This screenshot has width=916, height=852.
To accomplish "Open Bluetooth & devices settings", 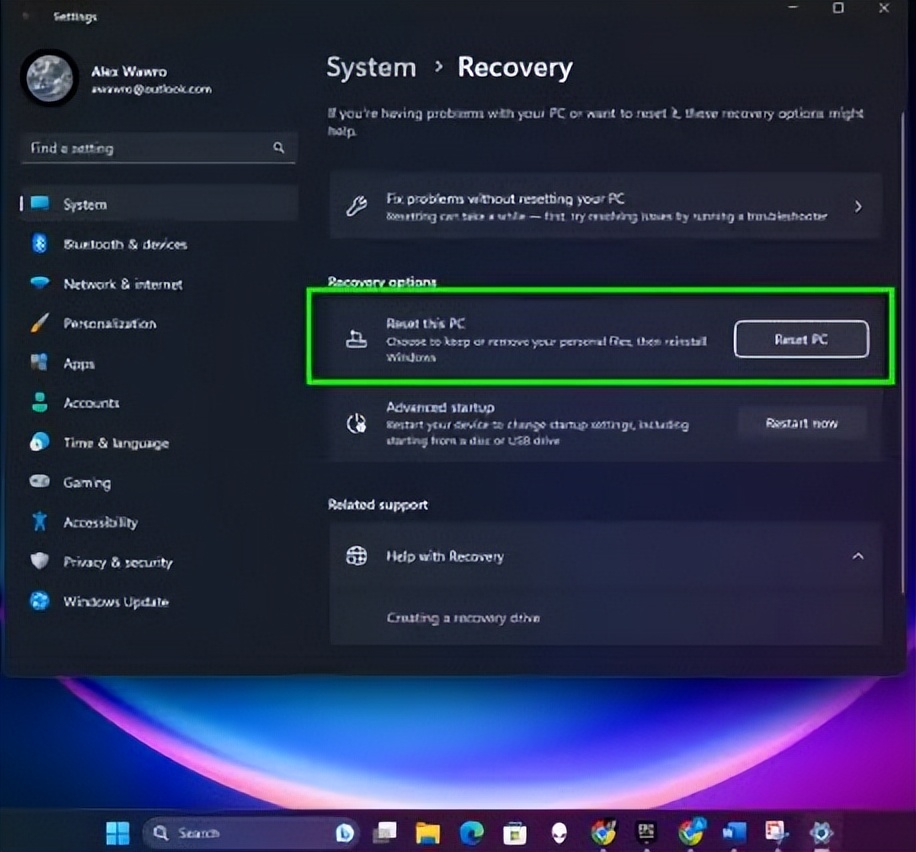I will click(38, 244).
